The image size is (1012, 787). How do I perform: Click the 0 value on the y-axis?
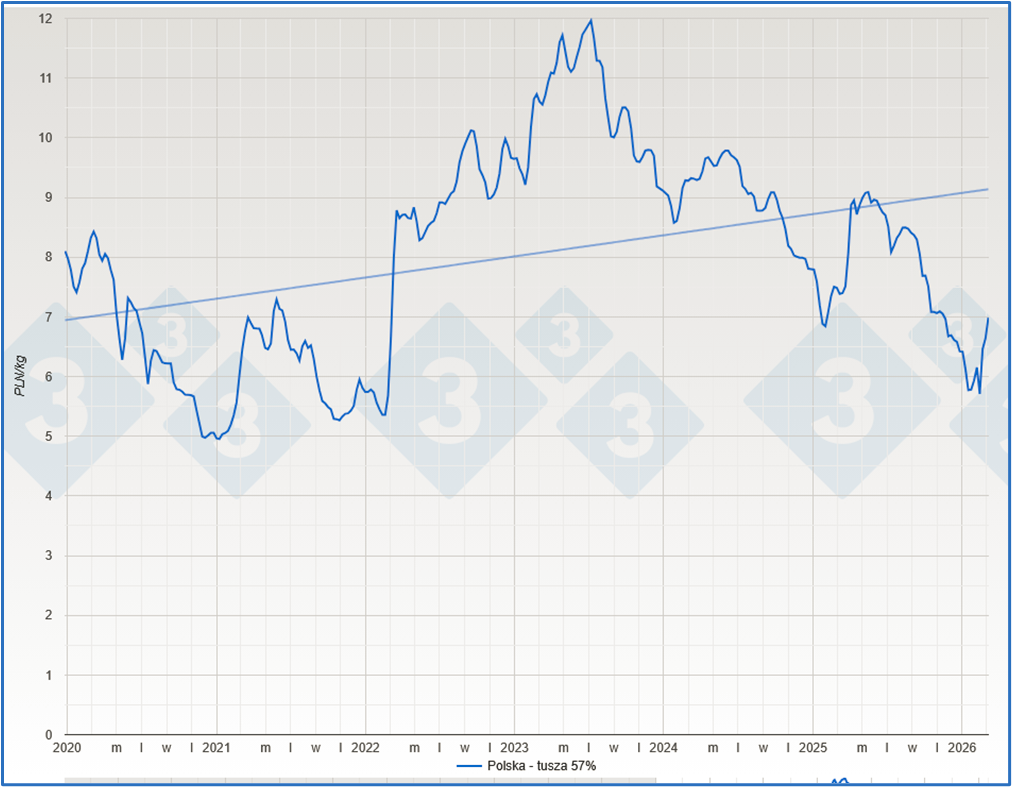pos(48,735)
